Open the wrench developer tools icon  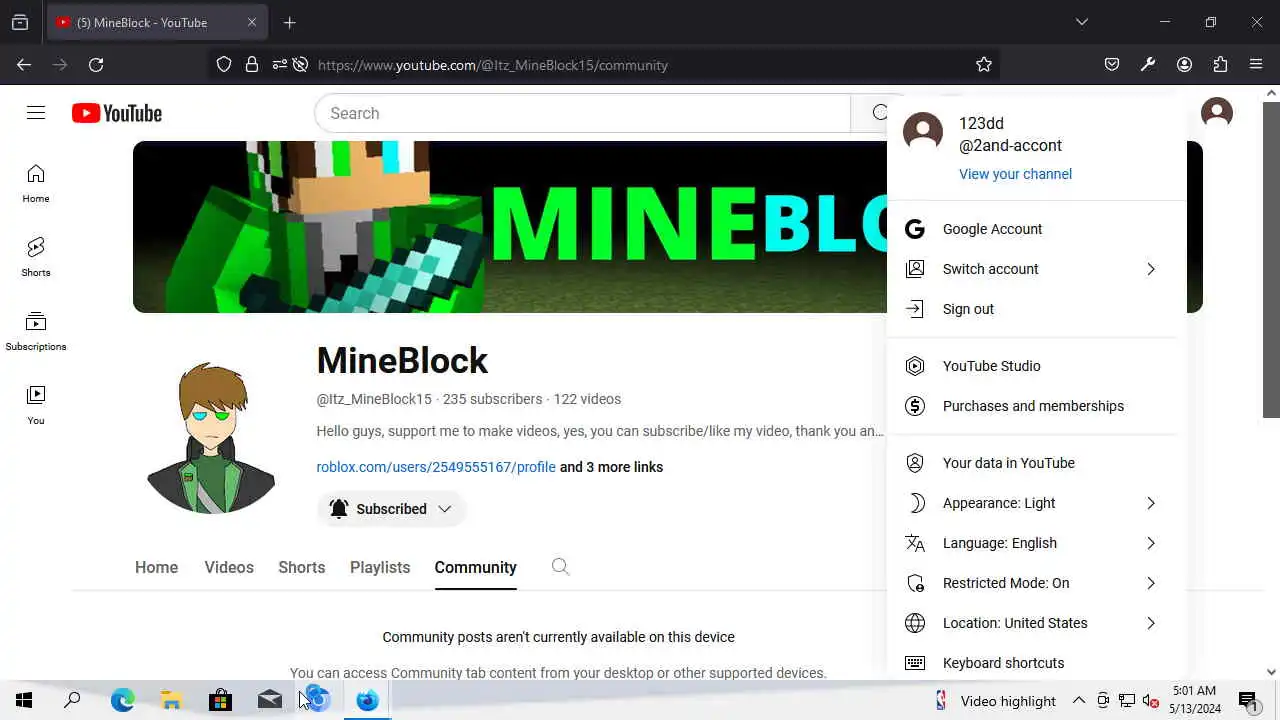1148,64
